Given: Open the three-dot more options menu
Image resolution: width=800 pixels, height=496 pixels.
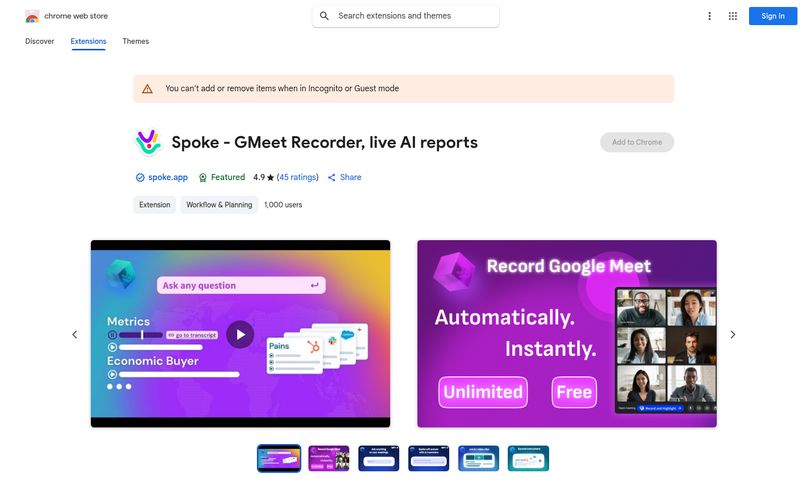Looking at the screenshot, I should coord(709,16).
